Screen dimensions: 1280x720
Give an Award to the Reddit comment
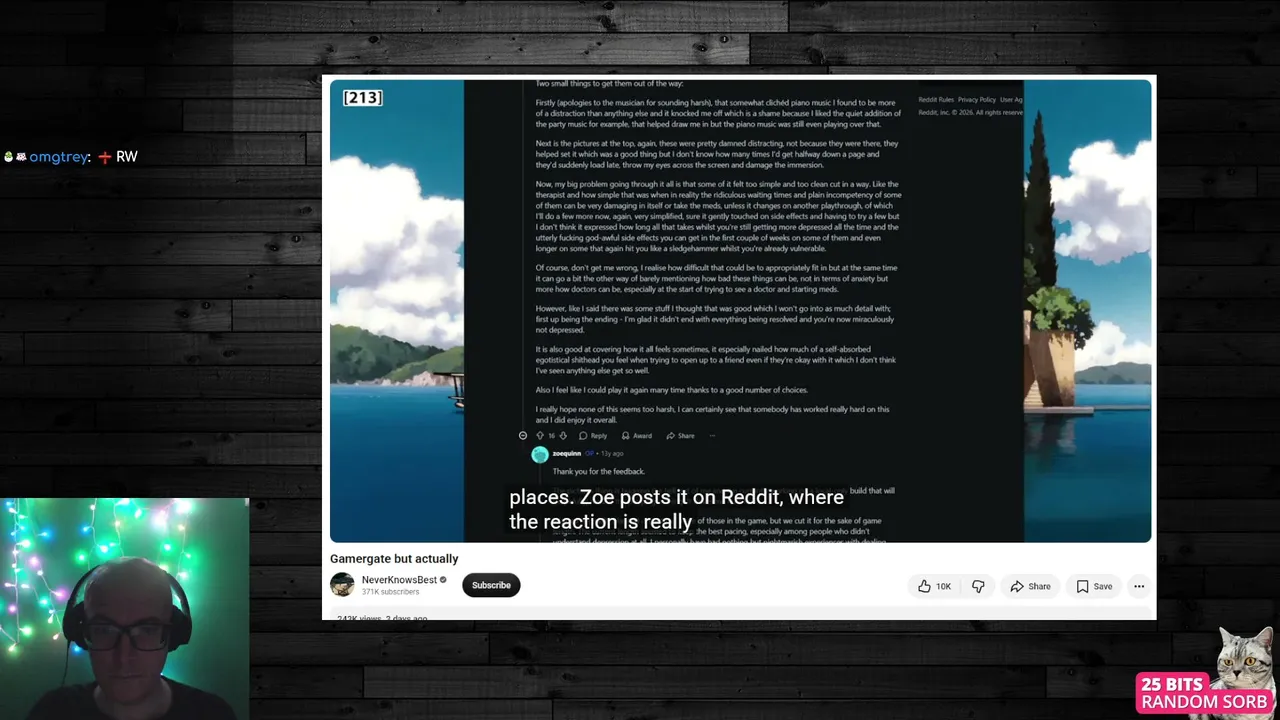637,436
